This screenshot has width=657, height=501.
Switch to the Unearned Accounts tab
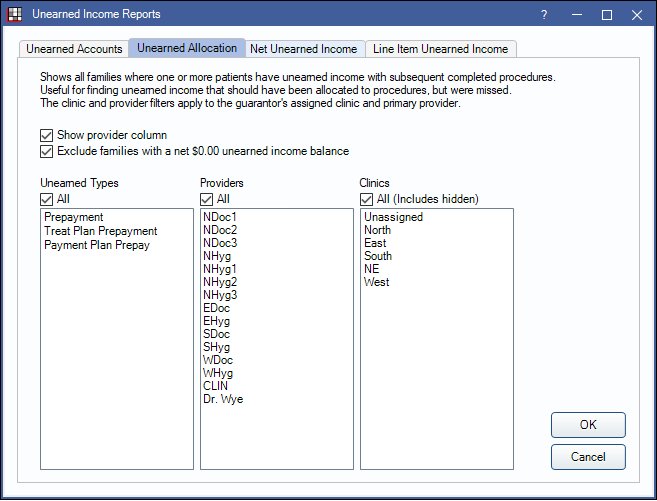point(74,49)
